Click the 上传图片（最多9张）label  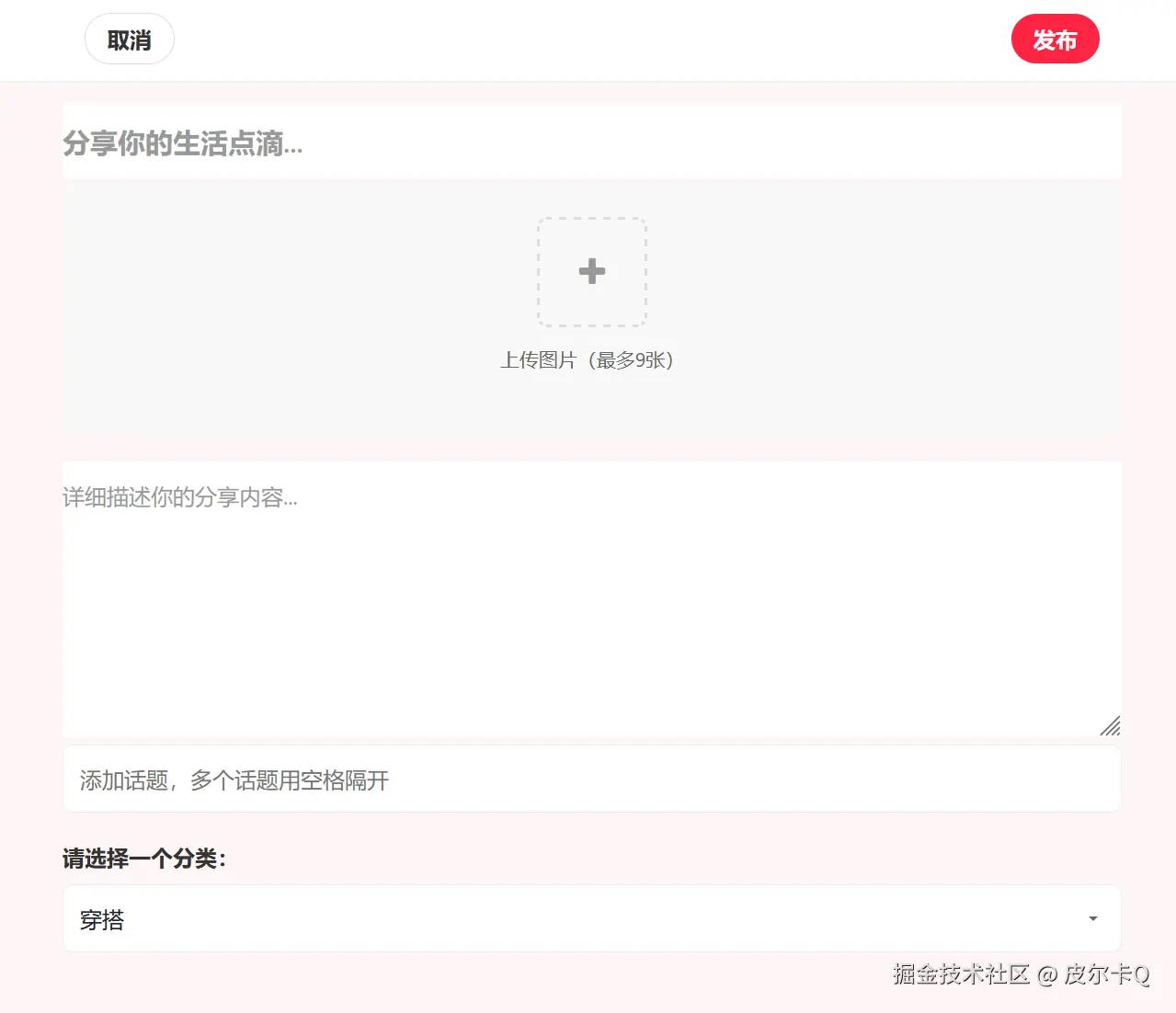click(x=588, y=360)
